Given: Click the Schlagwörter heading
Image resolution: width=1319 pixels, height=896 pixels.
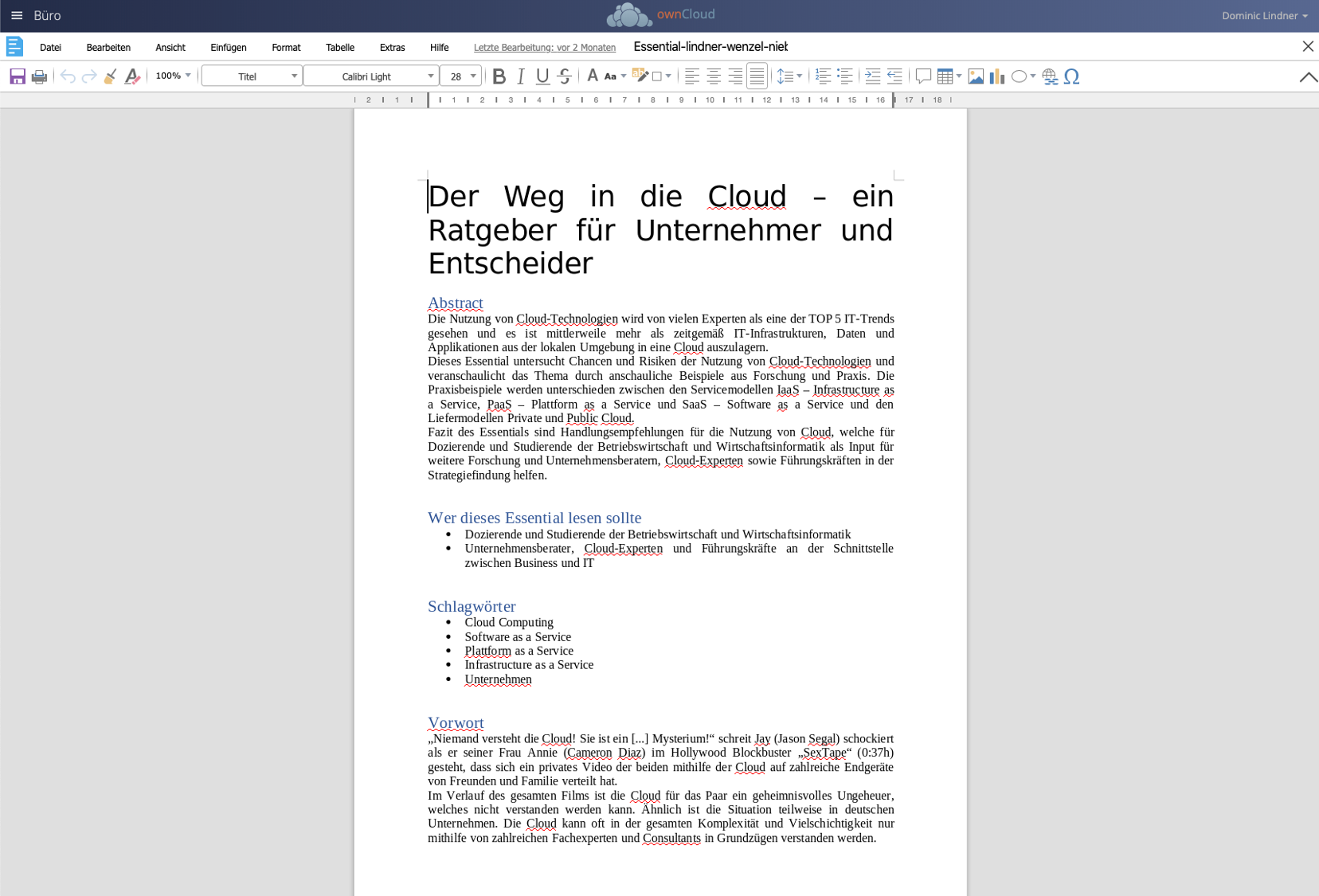Looking at the screenshot, I should tap(472, 606).
